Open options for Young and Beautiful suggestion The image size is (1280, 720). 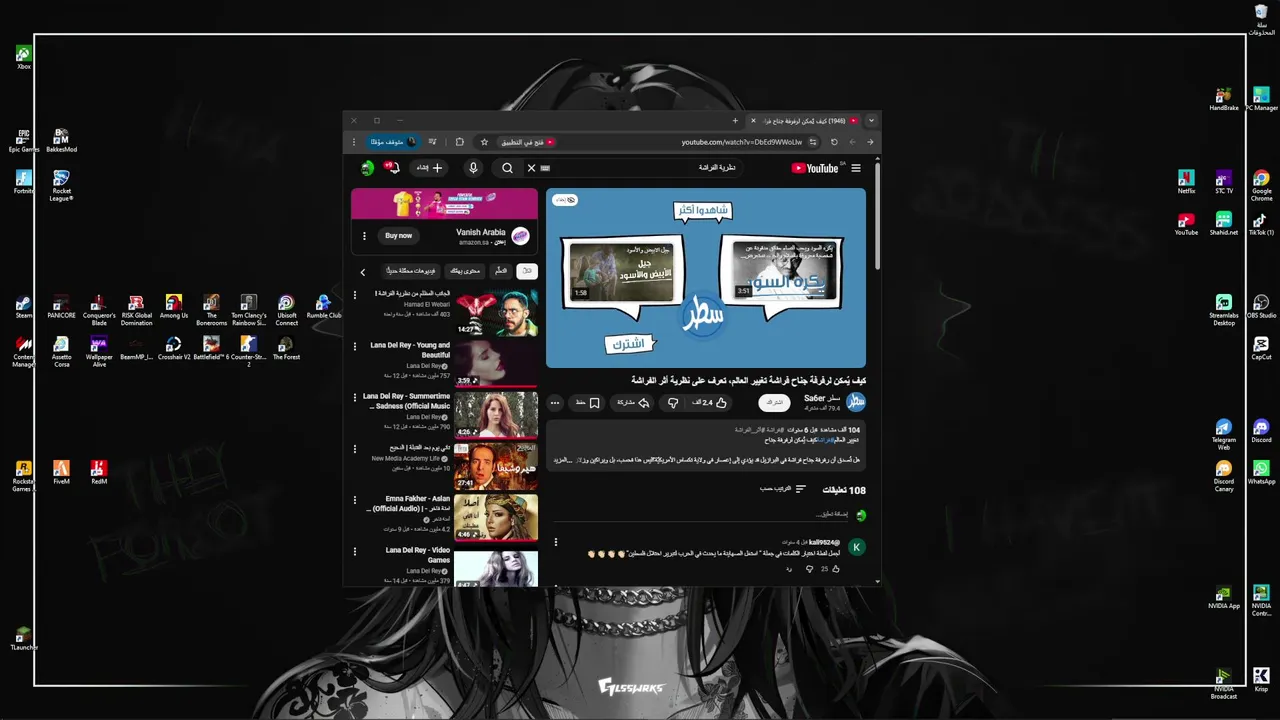click(x=354, y=346)
